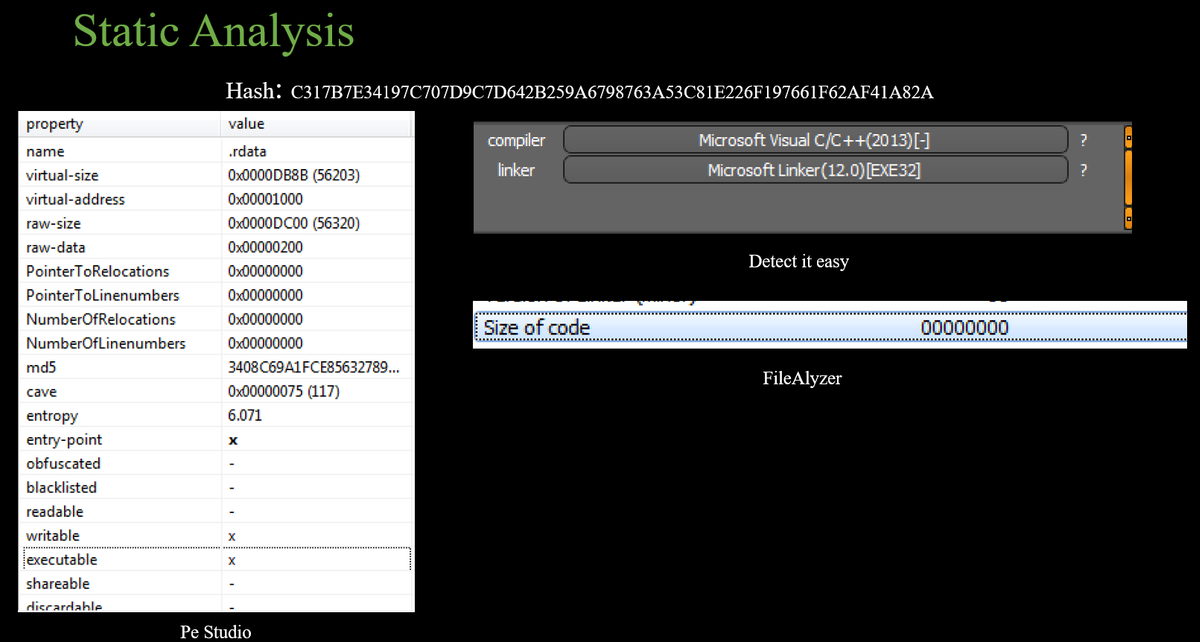This screenshot has height=642, width=1200.
Task: Select the "name" property row
Action: click(216, 152)
